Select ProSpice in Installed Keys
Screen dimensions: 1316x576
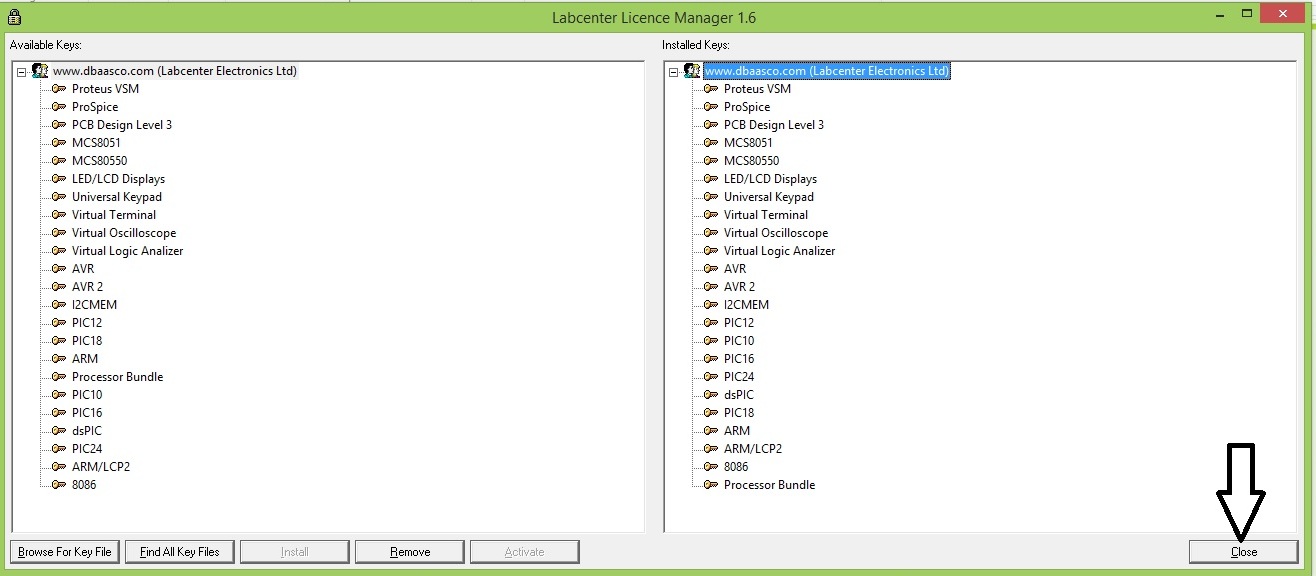point(747,107)
